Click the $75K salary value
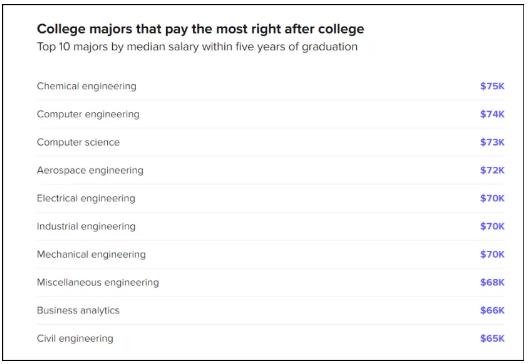The height and width of the screenshot is (364, 528). click(492, 86)
